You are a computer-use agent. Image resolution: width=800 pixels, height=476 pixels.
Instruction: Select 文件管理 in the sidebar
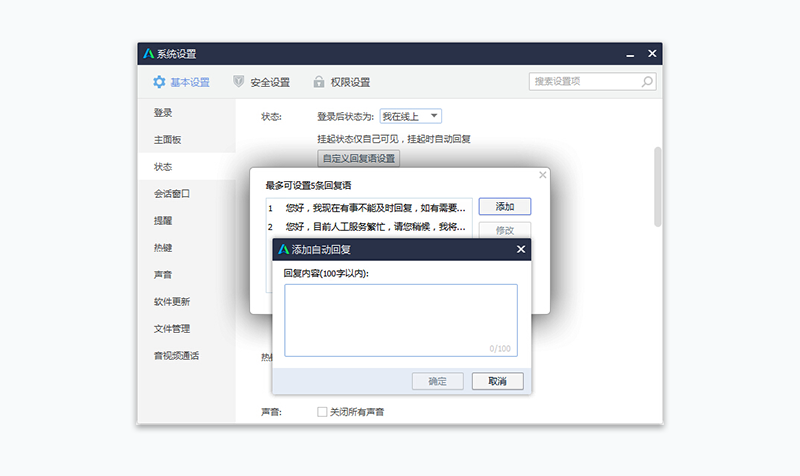186,329
